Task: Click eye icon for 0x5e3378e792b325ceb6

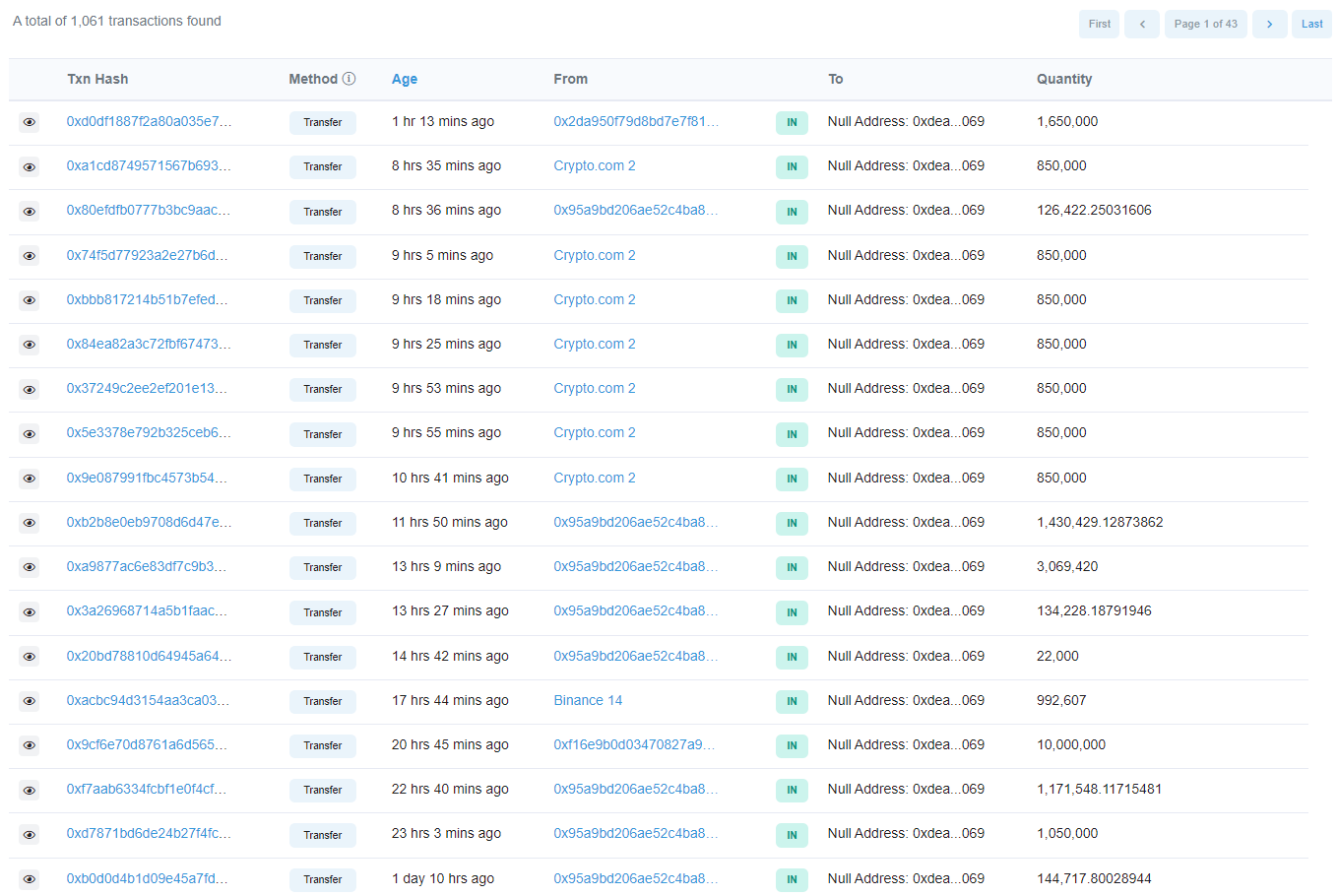Action: (30, 434)
